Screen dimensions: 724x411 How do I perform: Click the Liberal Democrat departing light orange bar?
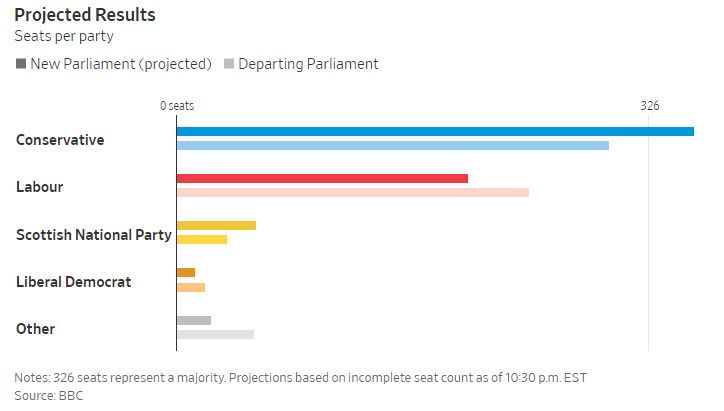click(x=191, y=287)
